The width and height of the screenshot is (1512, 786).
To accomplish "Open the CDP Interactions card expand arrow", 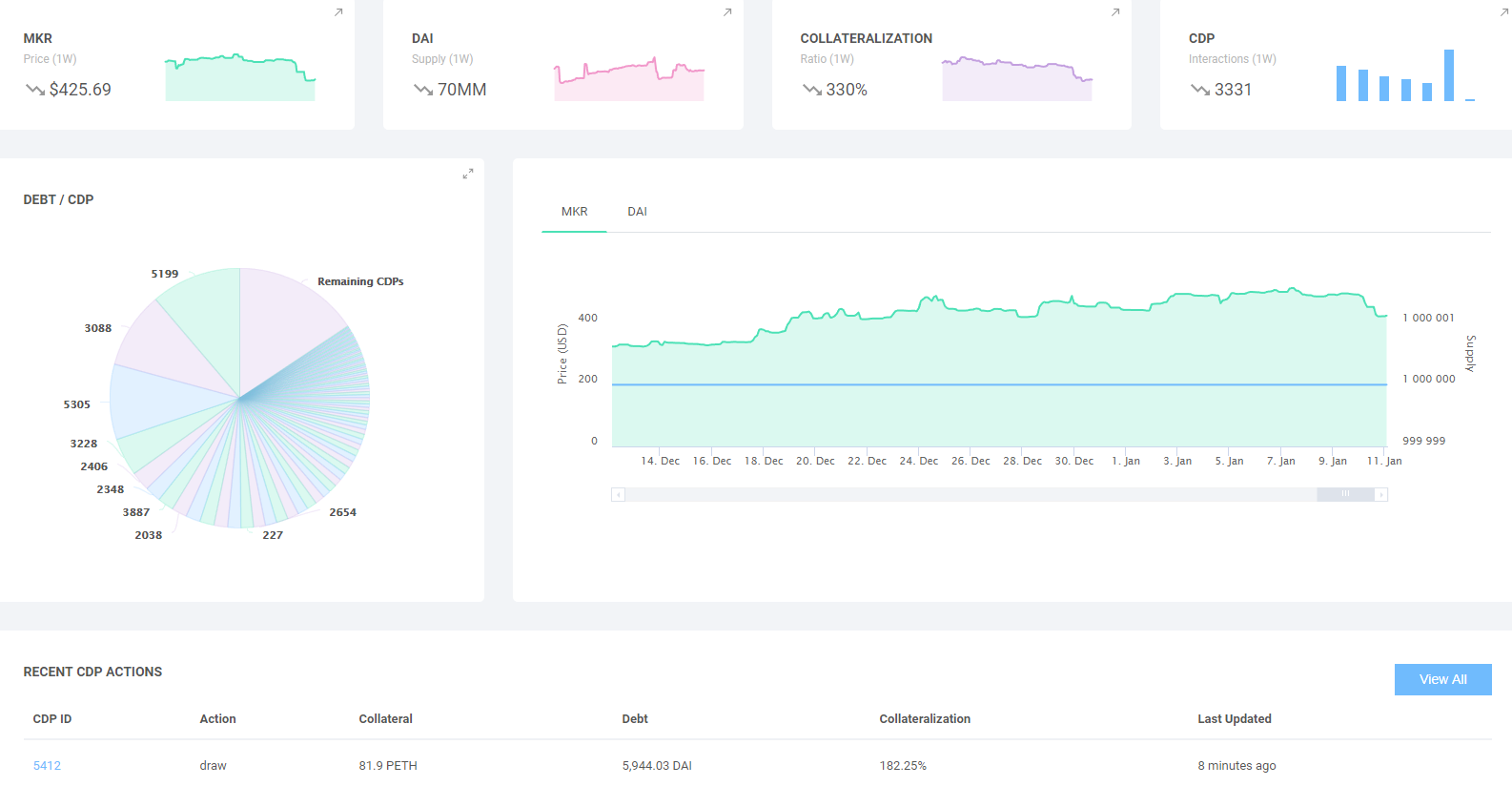I will [x=1504, y=12].
